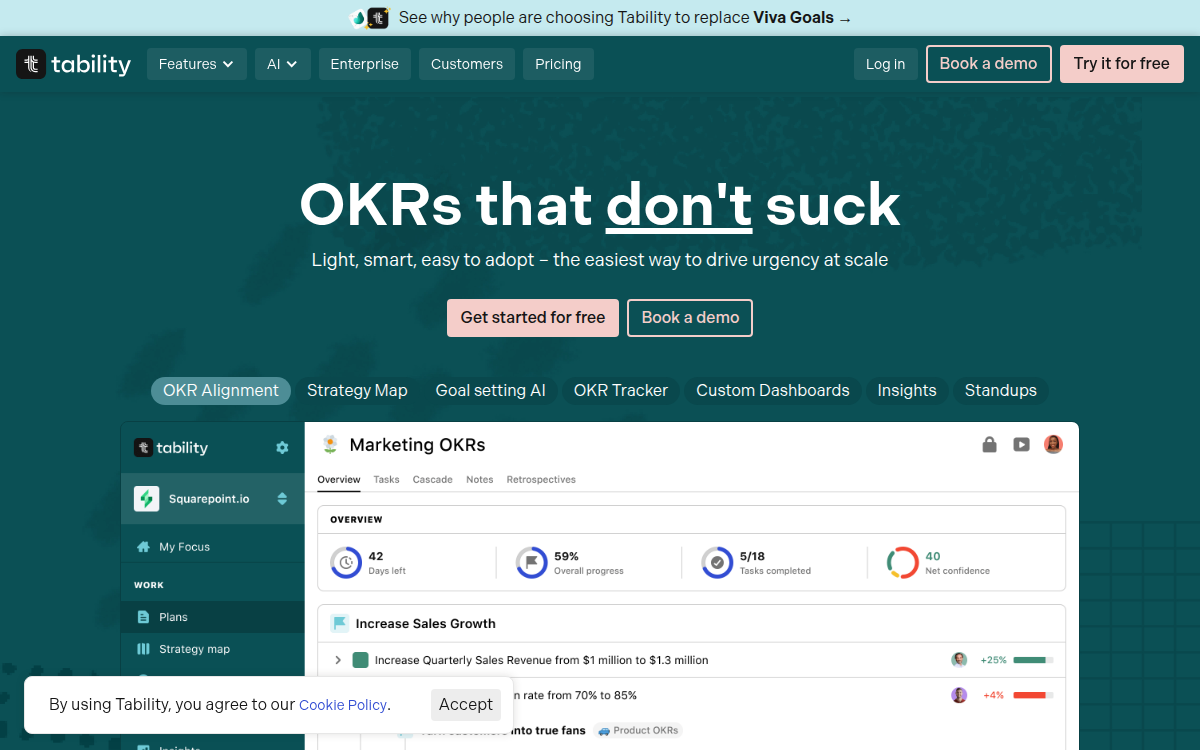Switch to the Standups feature tab
This screenshot has width=1200, height=750.
pos(1001,391)
